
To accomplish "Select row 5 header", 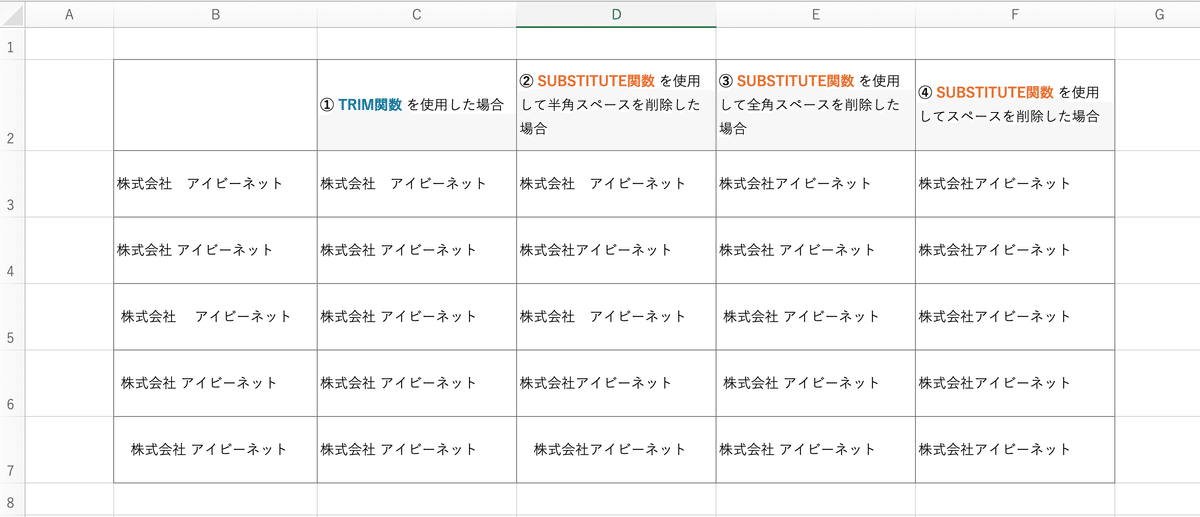I will point(12,317).
